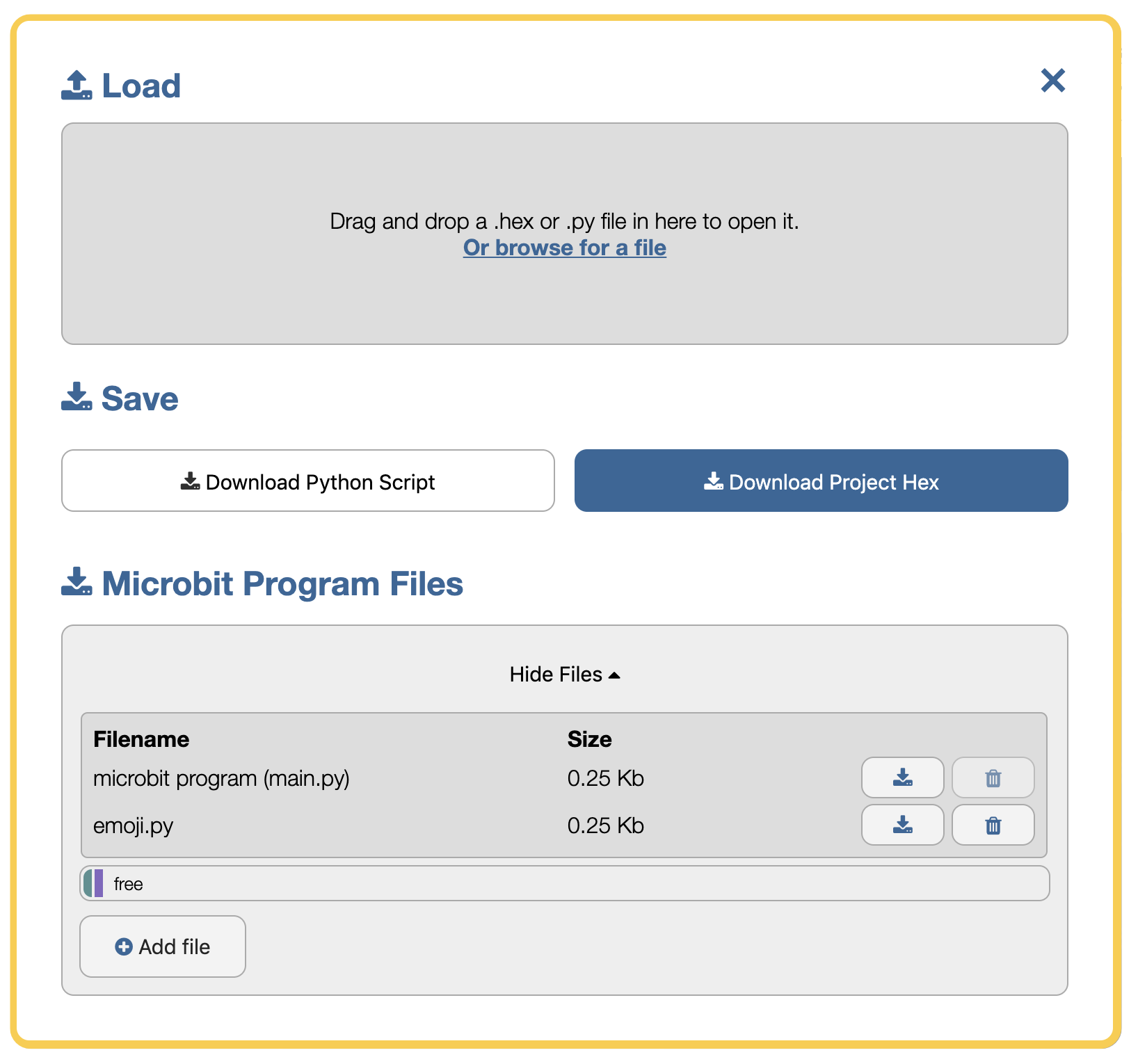1138x1064 pixels.
Task: Click the trash icon beside main.py
Action: tap(993, 777)
